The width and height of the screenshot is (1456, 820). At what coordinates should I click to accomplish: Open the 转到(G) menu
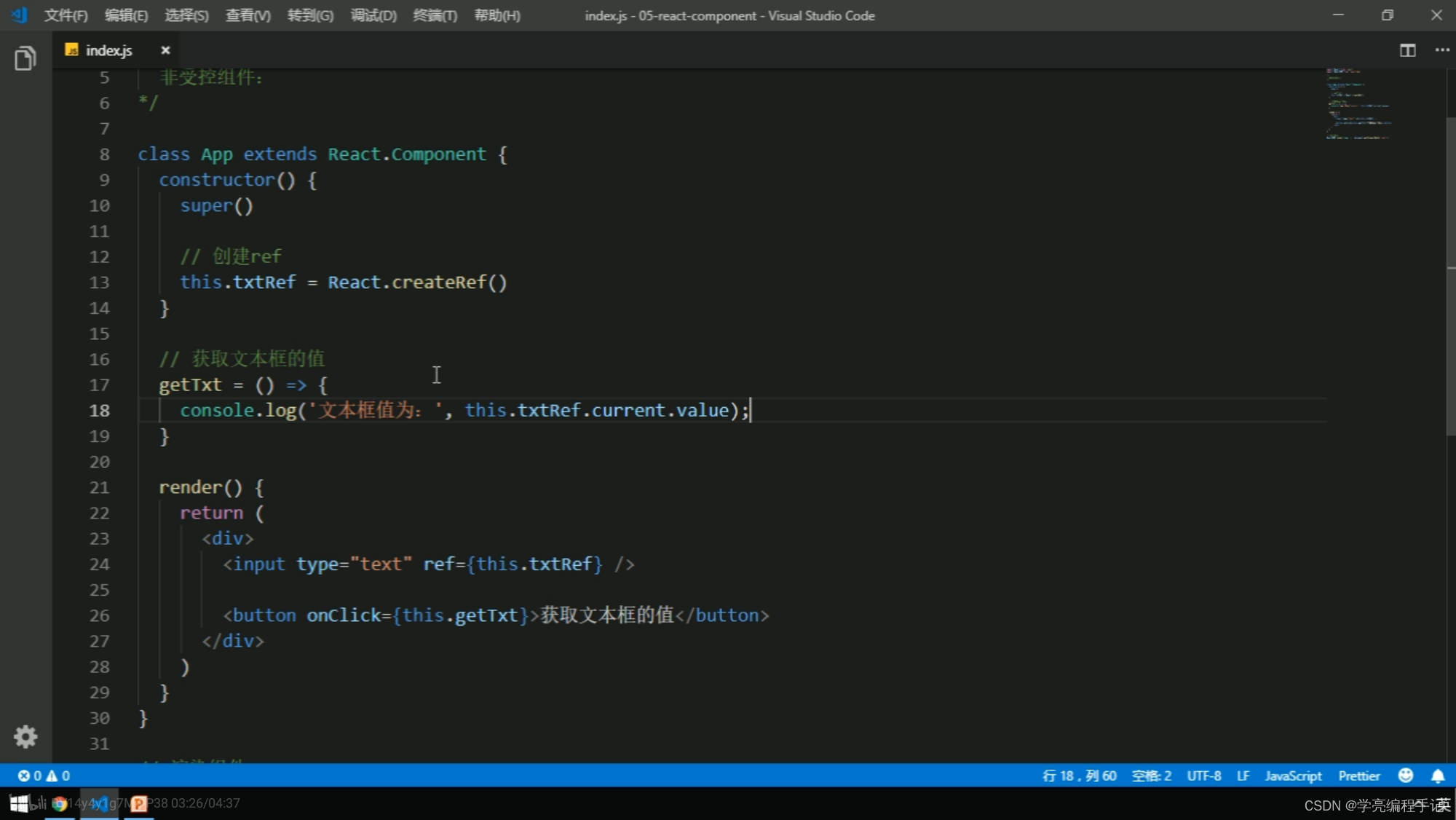click(310, 15)
